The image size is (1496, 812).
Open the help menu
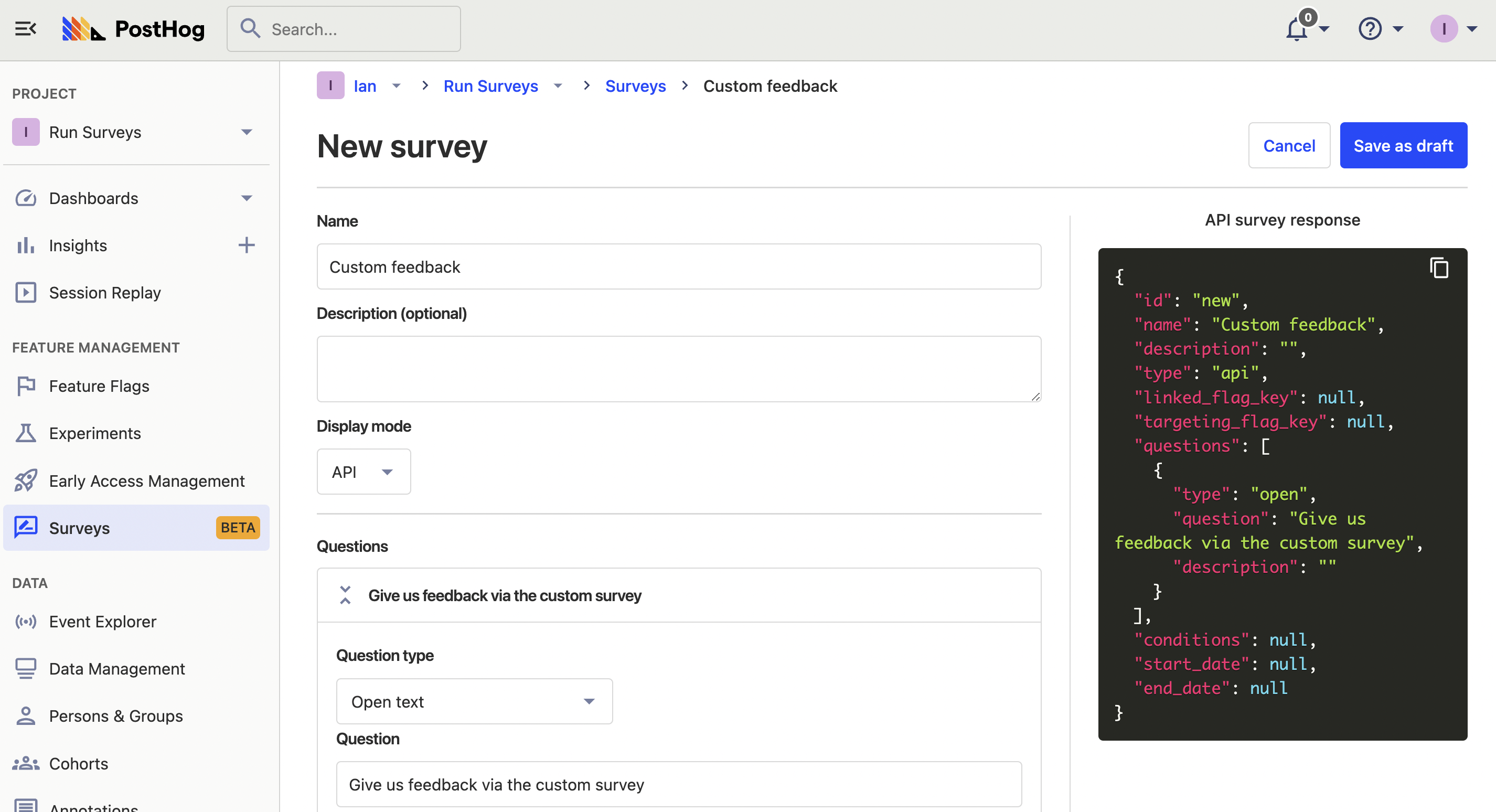pyautogui.click(x=1371, y=28)
